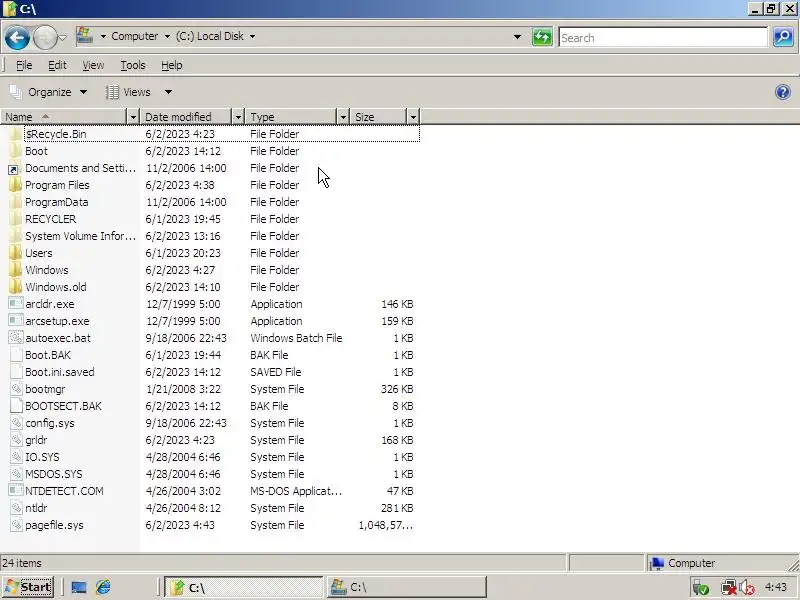Select the config.sys file icon
Screen dimensions: 800x600
click(16, 423)
